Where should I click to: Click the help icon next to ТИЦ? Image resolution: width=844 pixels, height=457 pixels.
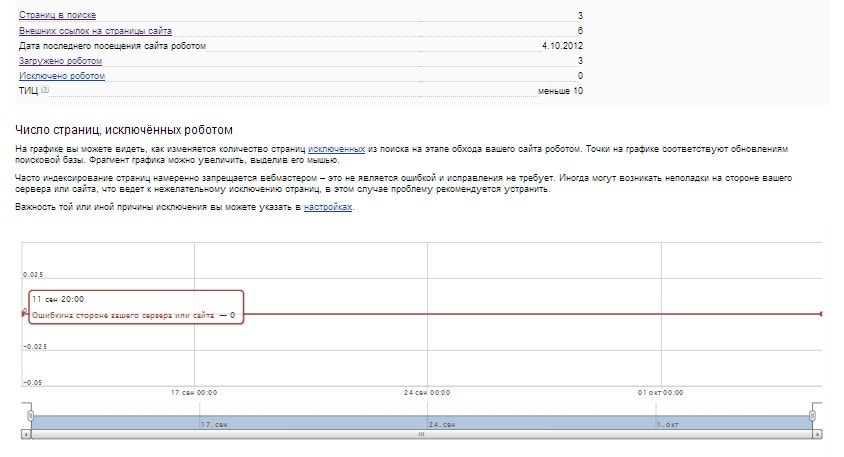tap(44, 90)
